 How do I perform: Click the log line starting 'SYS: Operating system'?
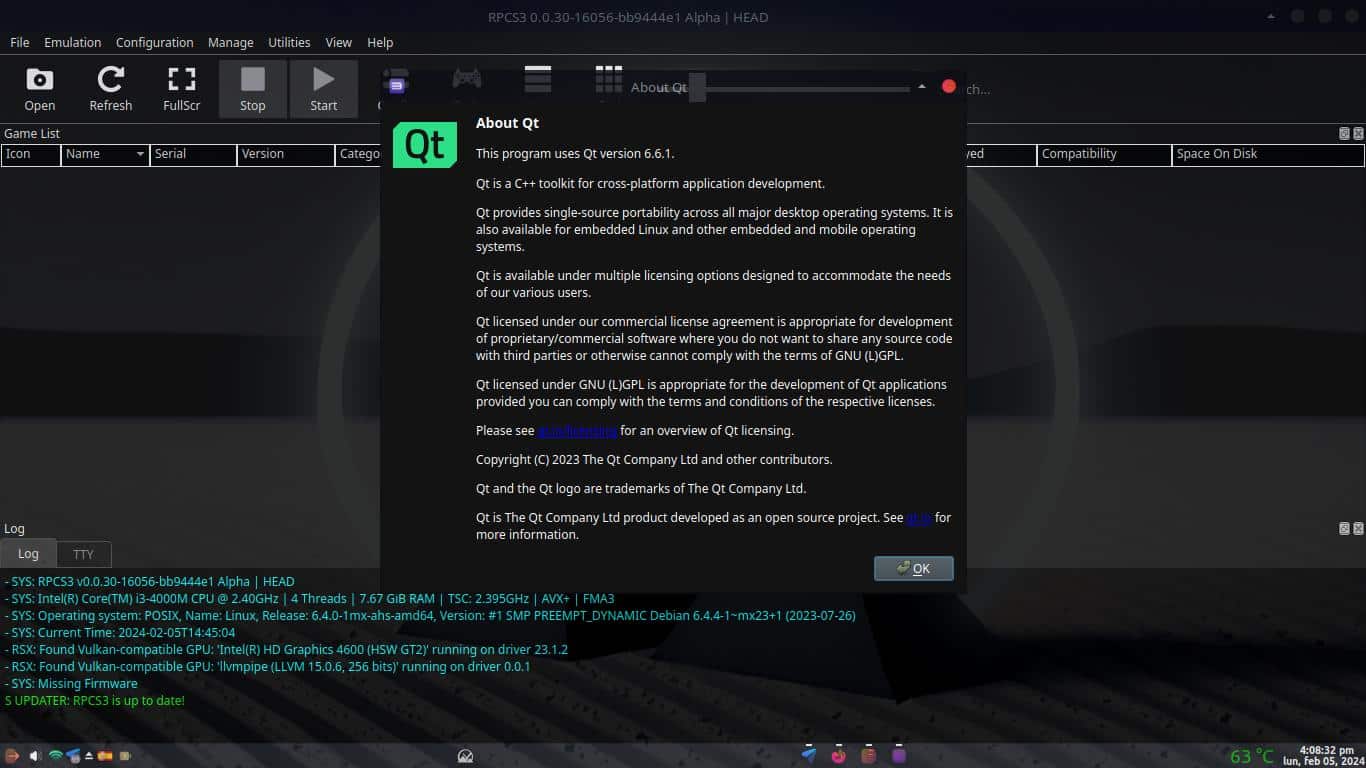tap(430, 616)
